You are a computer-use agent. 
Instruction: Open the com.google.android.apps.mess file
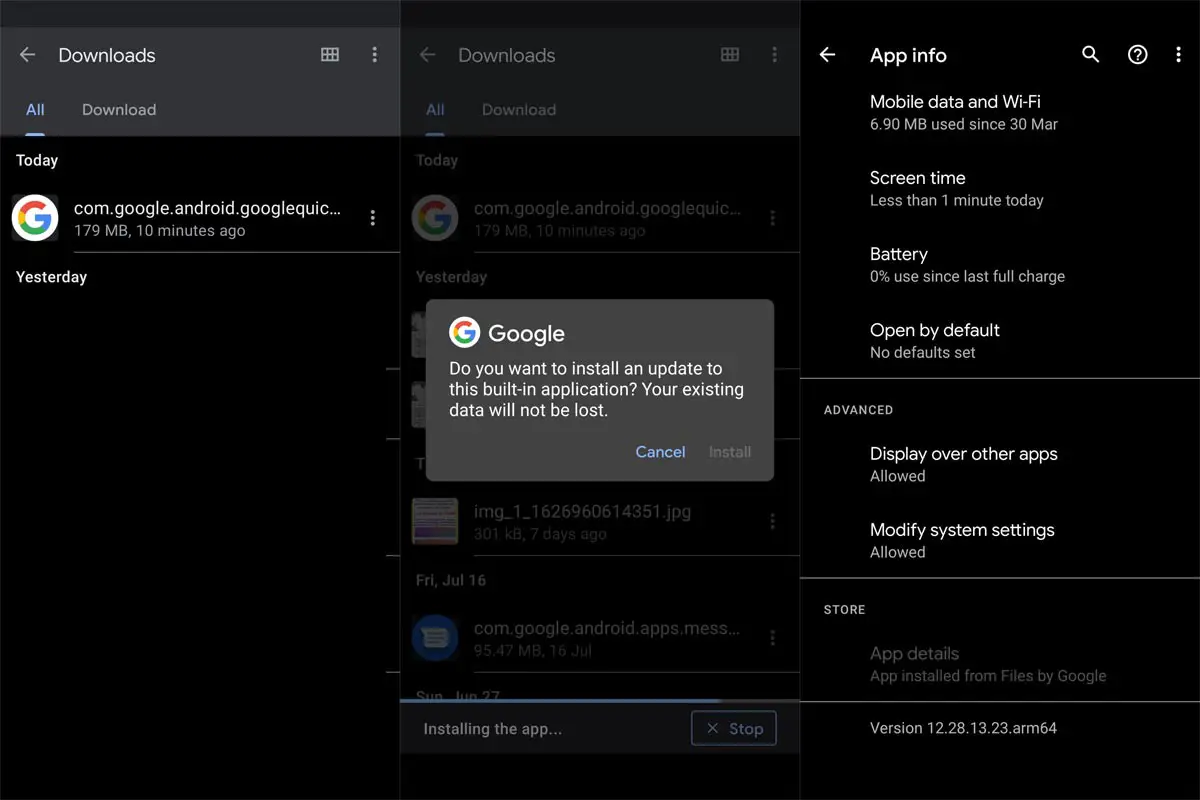tap(600, 637)
